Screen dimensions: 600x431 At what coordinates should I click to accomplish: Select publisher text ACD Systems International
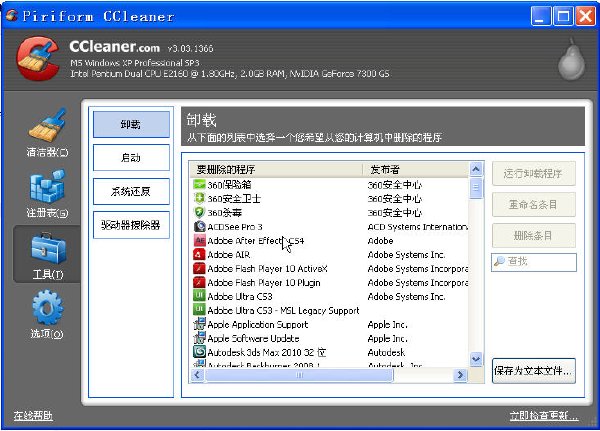coord(417,227)
